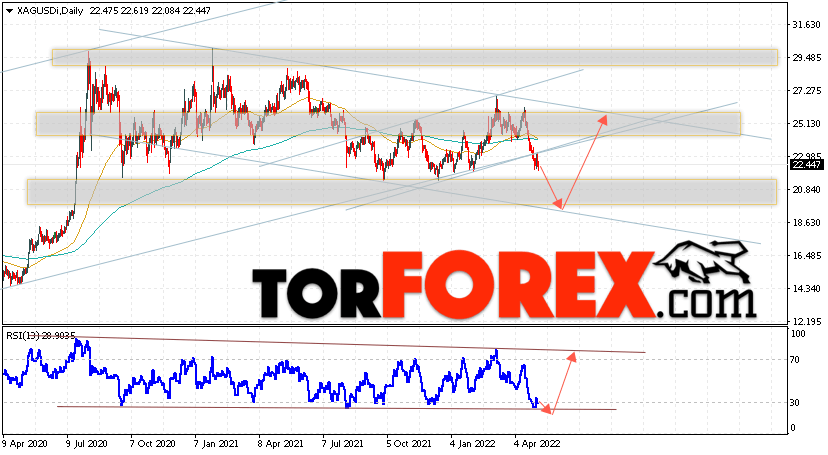Select the RSI 100 level label
The image size is (828, 455).
pyautogui.click(x=798, y=334)
